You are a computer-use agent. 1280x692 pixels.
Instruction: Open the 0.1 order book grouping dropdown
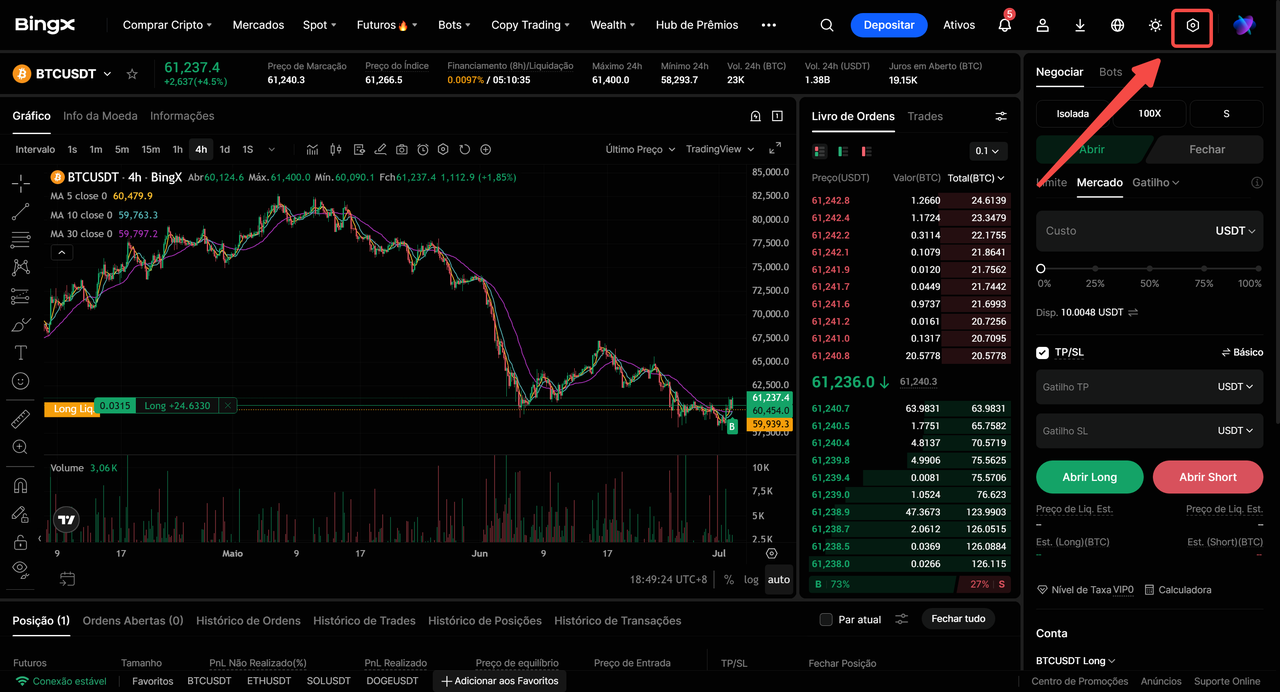pos(988,151)
